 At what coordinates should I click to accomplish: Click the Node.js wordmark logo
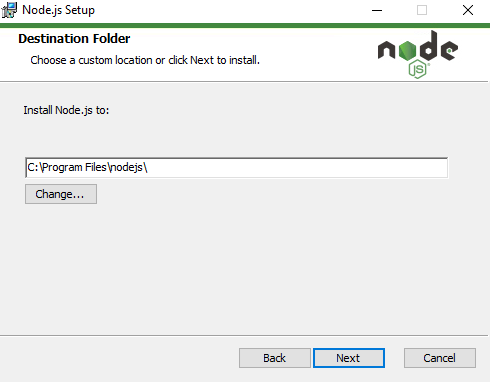point(418,54)
